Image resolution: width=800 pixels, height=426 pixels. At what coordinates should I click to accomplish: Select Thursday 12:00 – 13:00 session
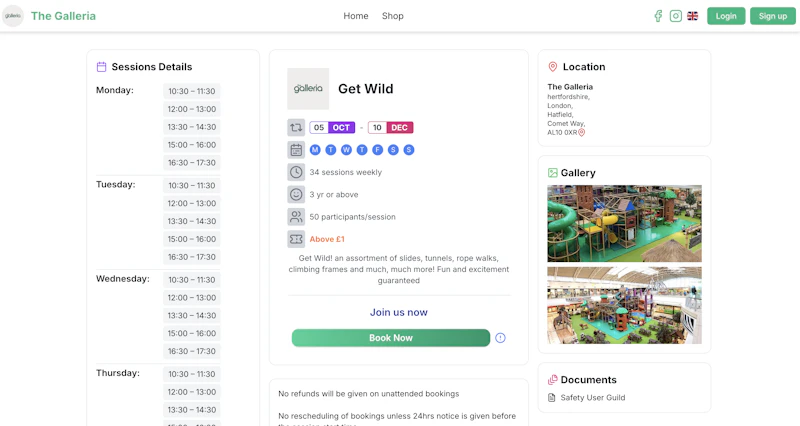point(192,392)
